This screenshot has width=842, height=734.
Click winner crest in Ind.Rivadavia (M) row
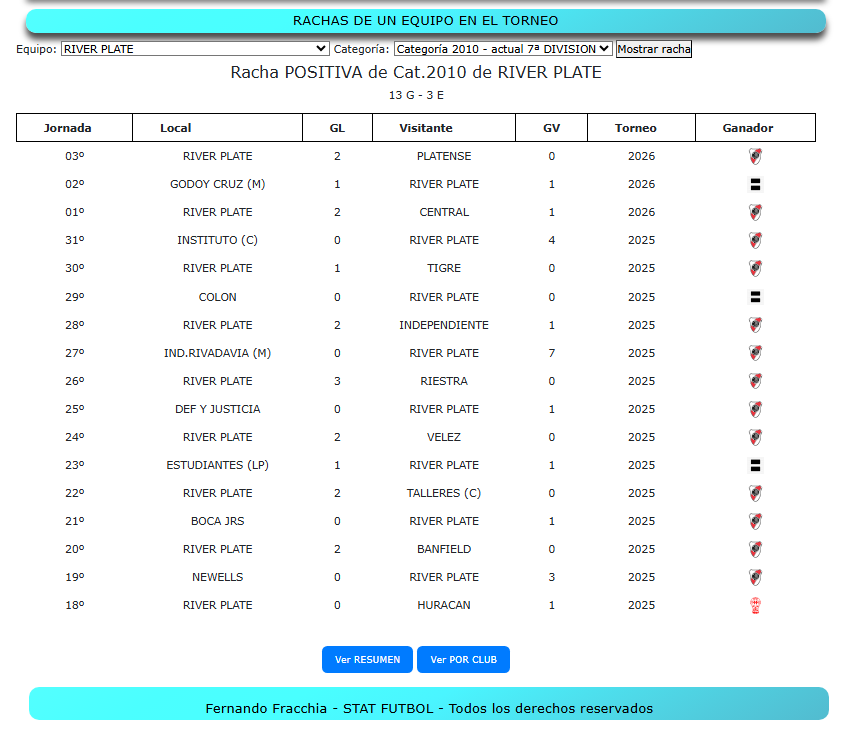(x=755, y=353)
